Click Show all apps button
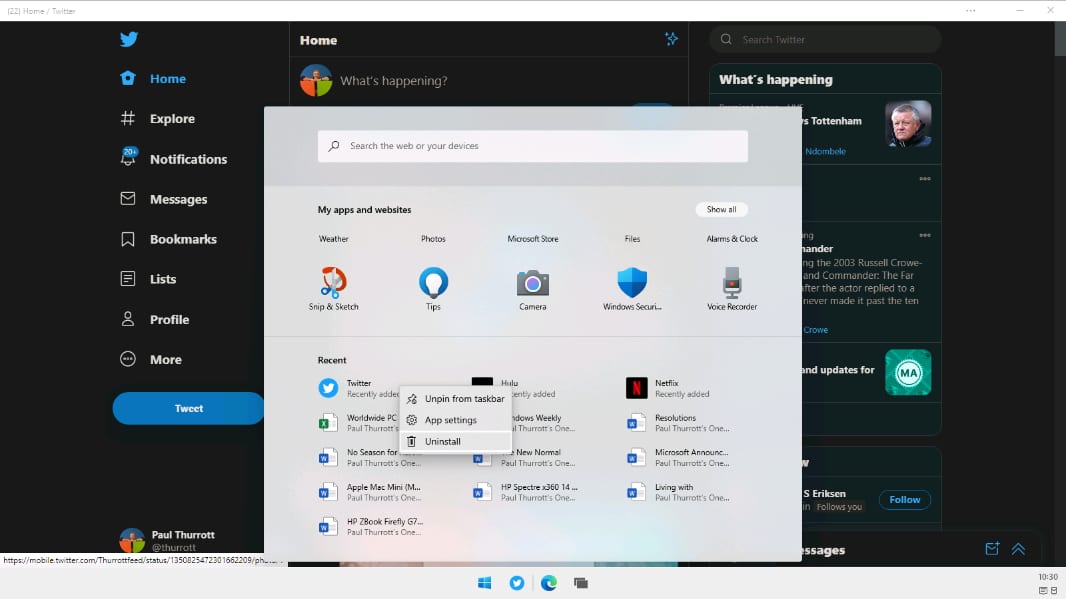Viewport: 1066px width, 599px height. [x=721, y=209]
